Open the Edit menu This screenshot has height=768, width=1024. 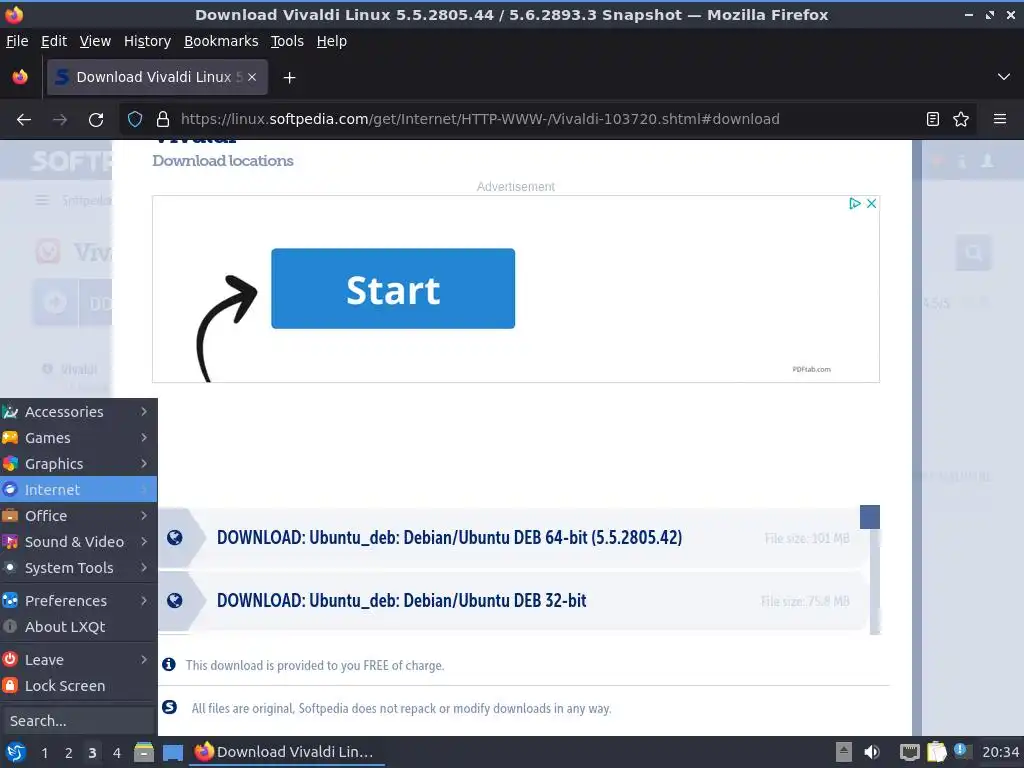click(54, 41)
